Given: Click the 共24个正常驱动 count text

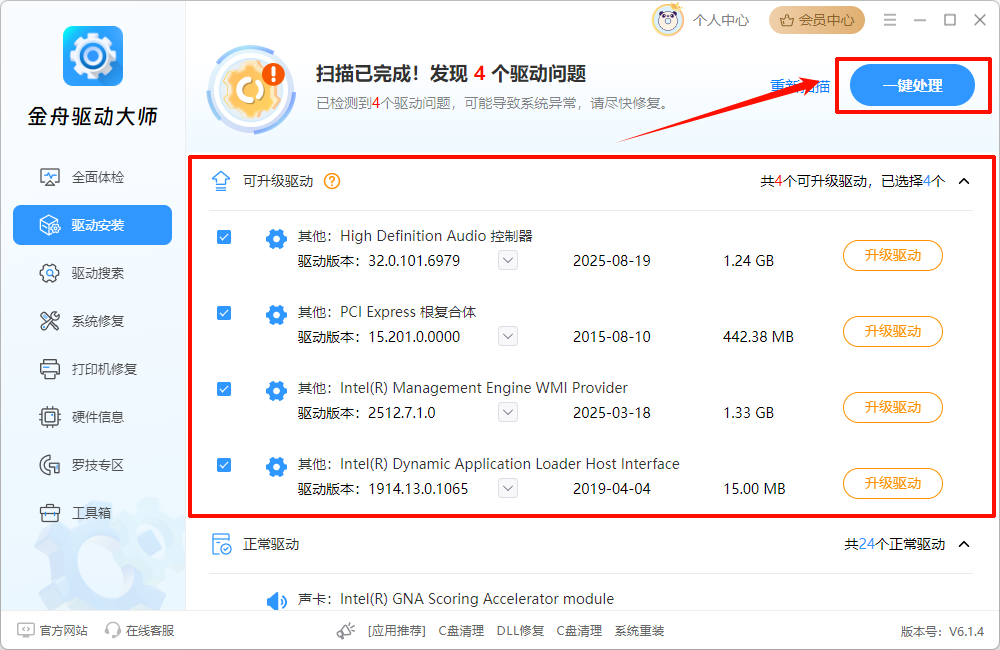Looking at the screenshot, I should click(895, 544).
